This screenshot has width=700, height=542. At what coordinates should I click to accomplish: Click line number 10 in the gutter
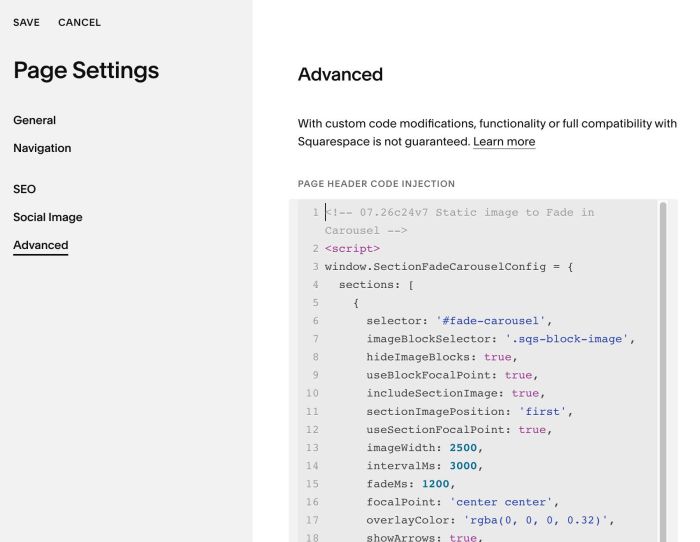pyautogui.click(x=312, y=393)
